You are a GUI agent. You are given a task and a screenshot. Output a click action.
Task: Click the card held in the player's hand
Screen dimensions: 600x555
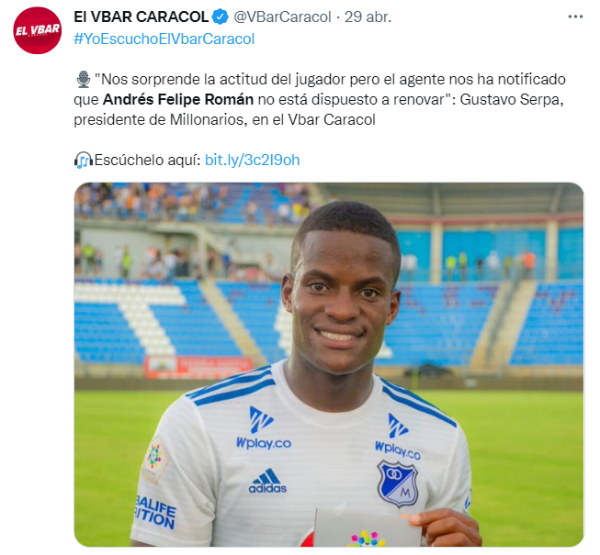(362, 528)
